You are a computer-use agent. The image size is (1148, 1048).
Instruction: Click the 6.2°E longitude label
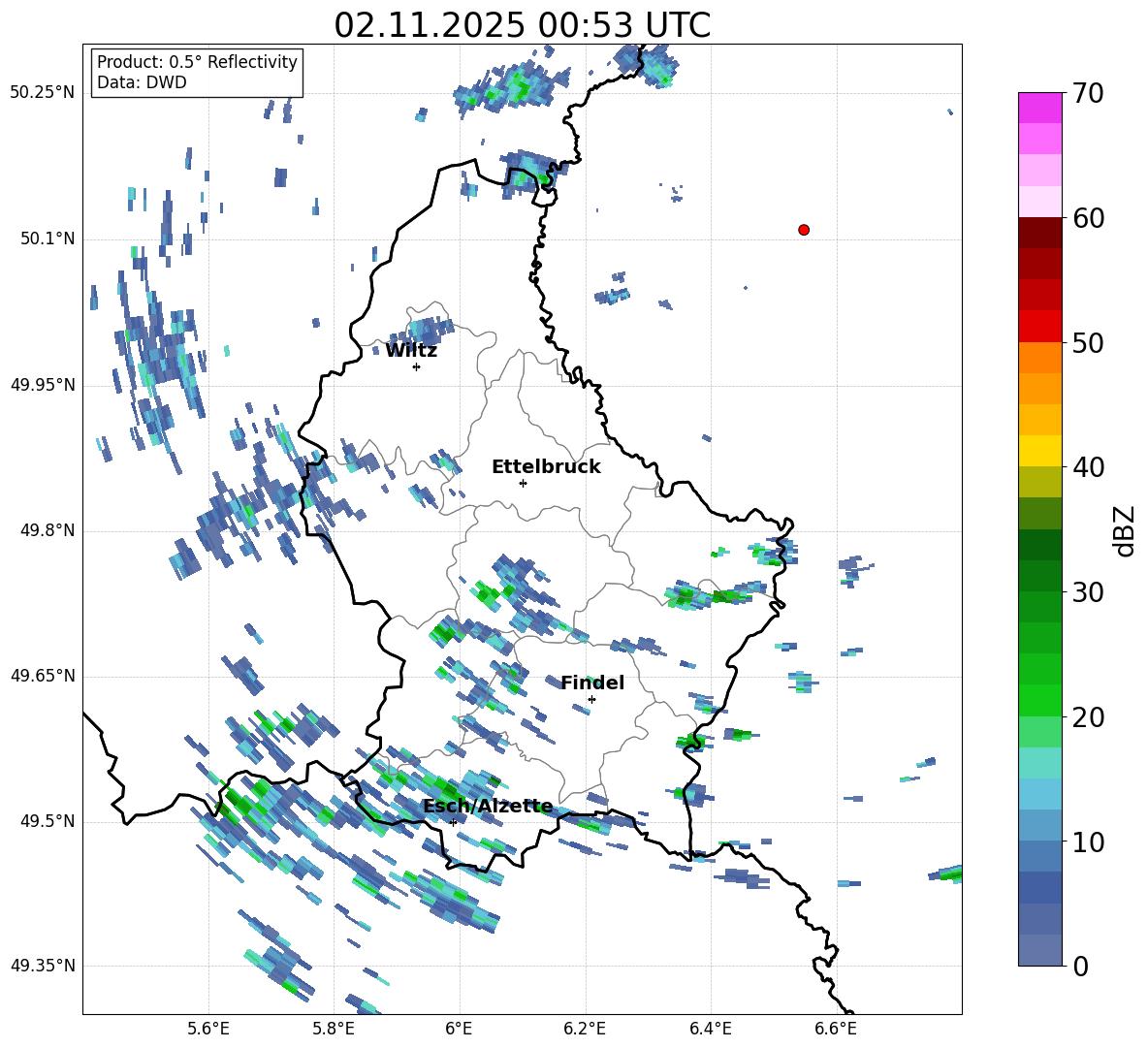[585, 1029]
